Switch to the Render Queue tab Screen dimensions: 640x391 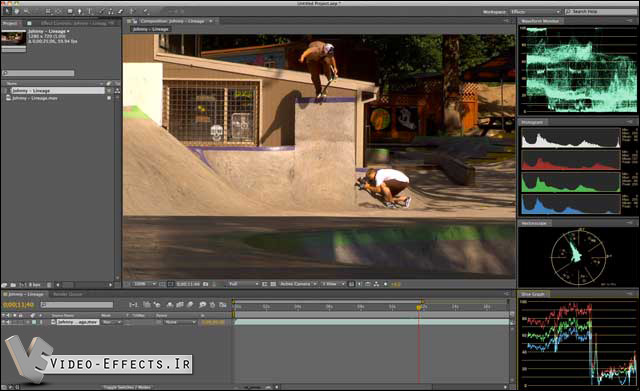[x=67, y=294]
